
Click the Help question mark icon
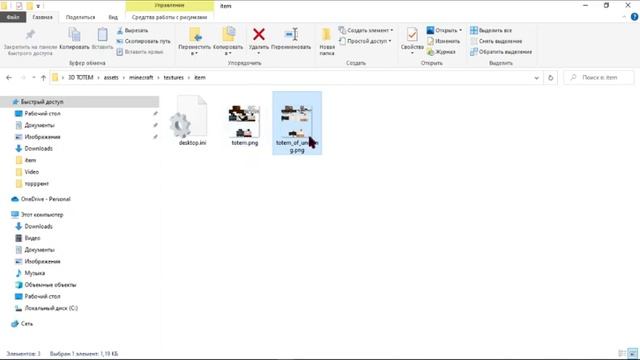point(635,17)
